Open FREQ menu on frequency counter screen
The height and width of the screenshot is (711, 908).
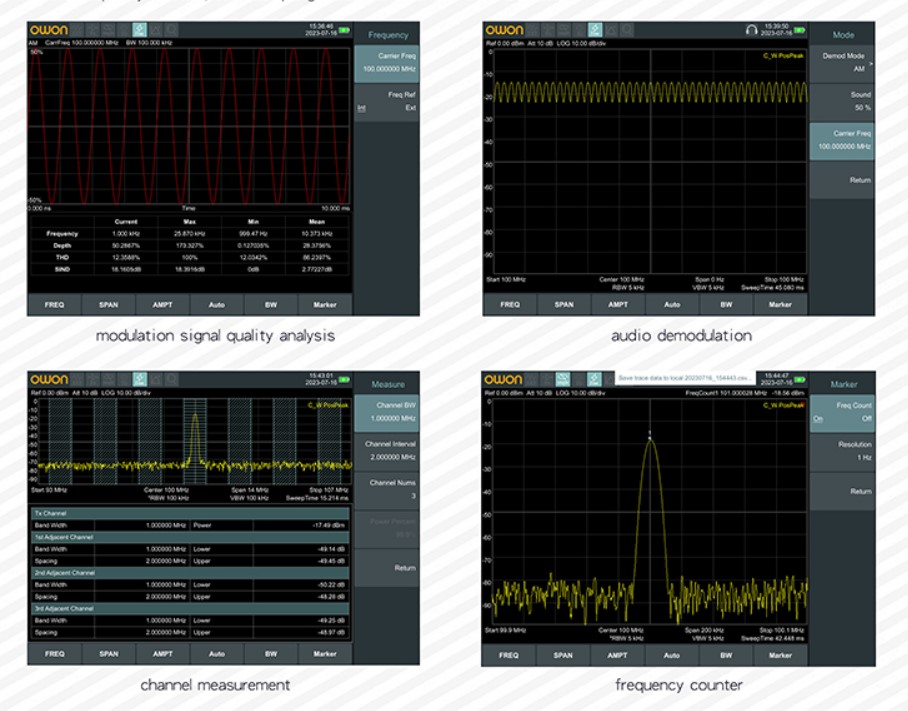point(508,655)
